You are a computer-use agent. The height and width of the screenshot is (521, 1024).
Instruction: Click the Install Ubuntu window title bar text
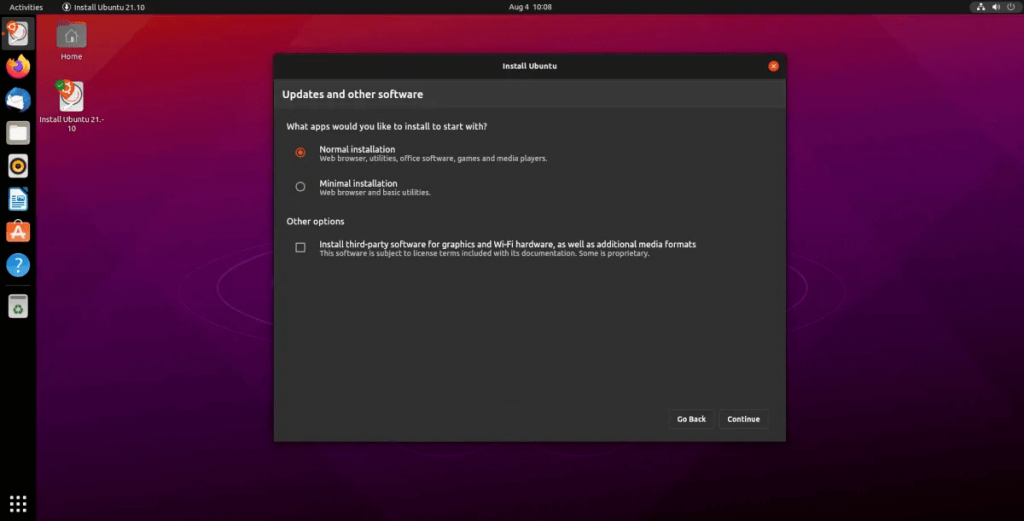pos(530,66)
